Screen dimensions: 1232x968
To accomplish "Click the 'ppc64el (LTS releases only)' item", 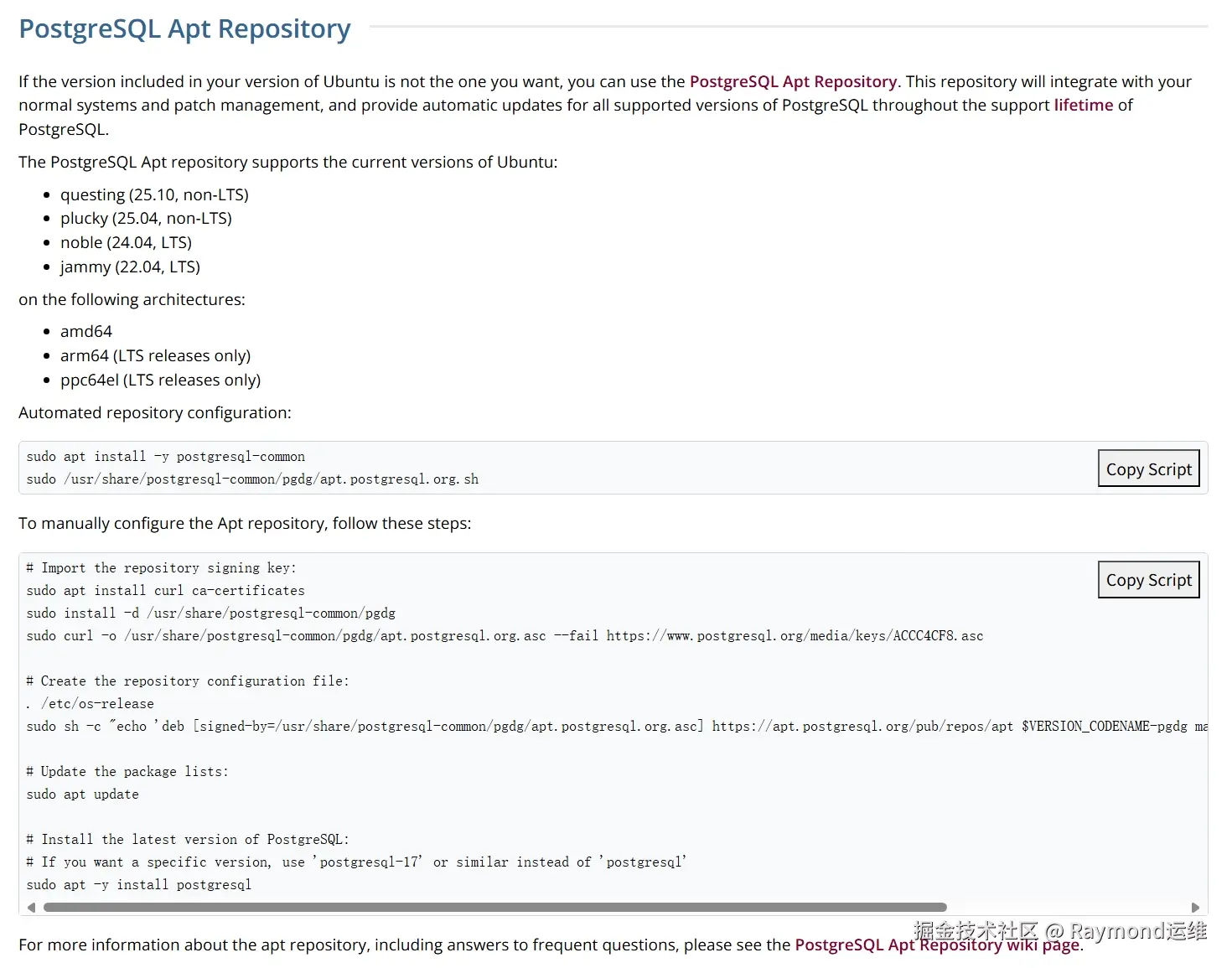I will pos(160,380).
